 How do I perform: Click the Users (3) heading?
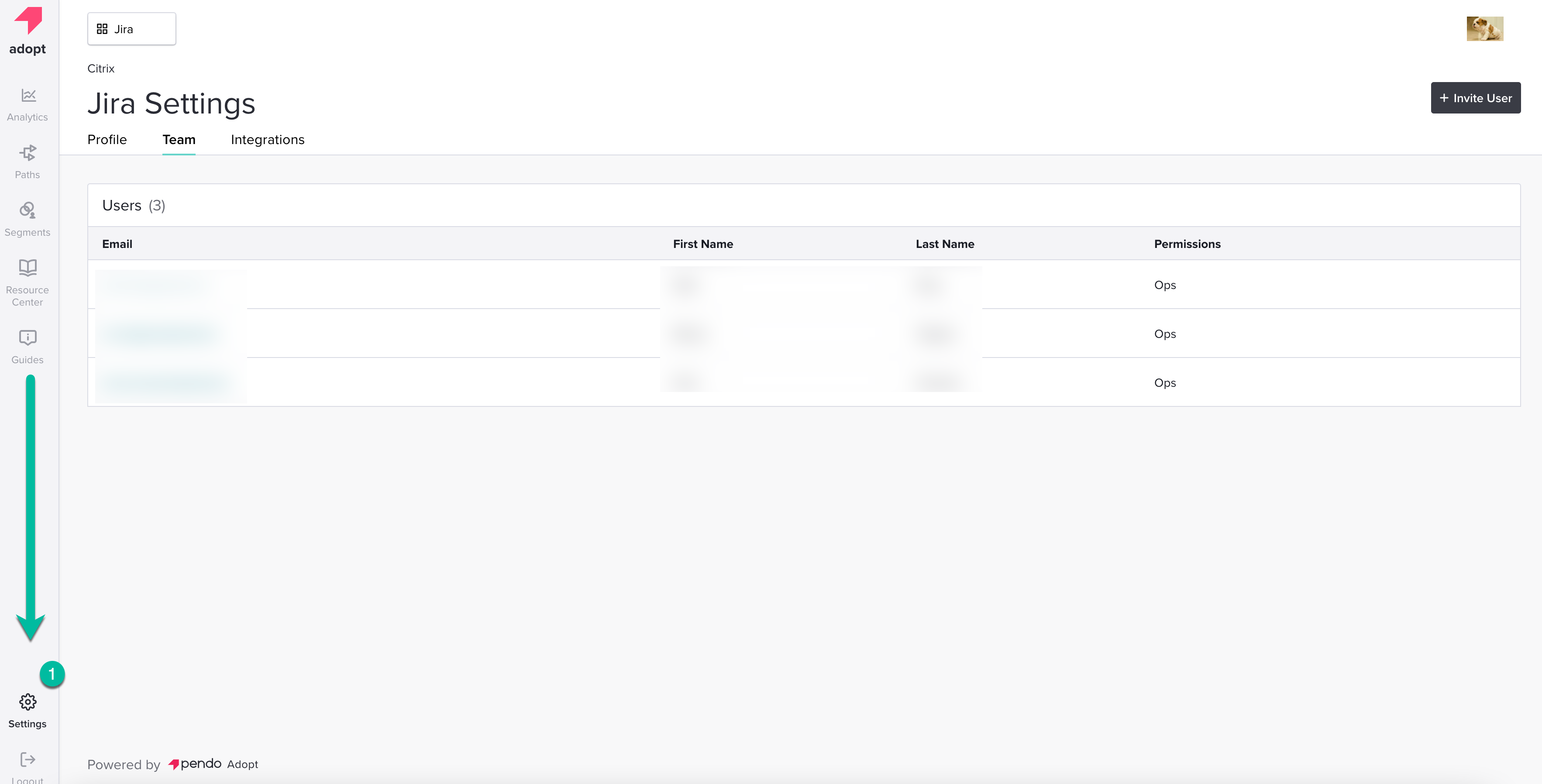pyautogui.click(x=134, y=205)
